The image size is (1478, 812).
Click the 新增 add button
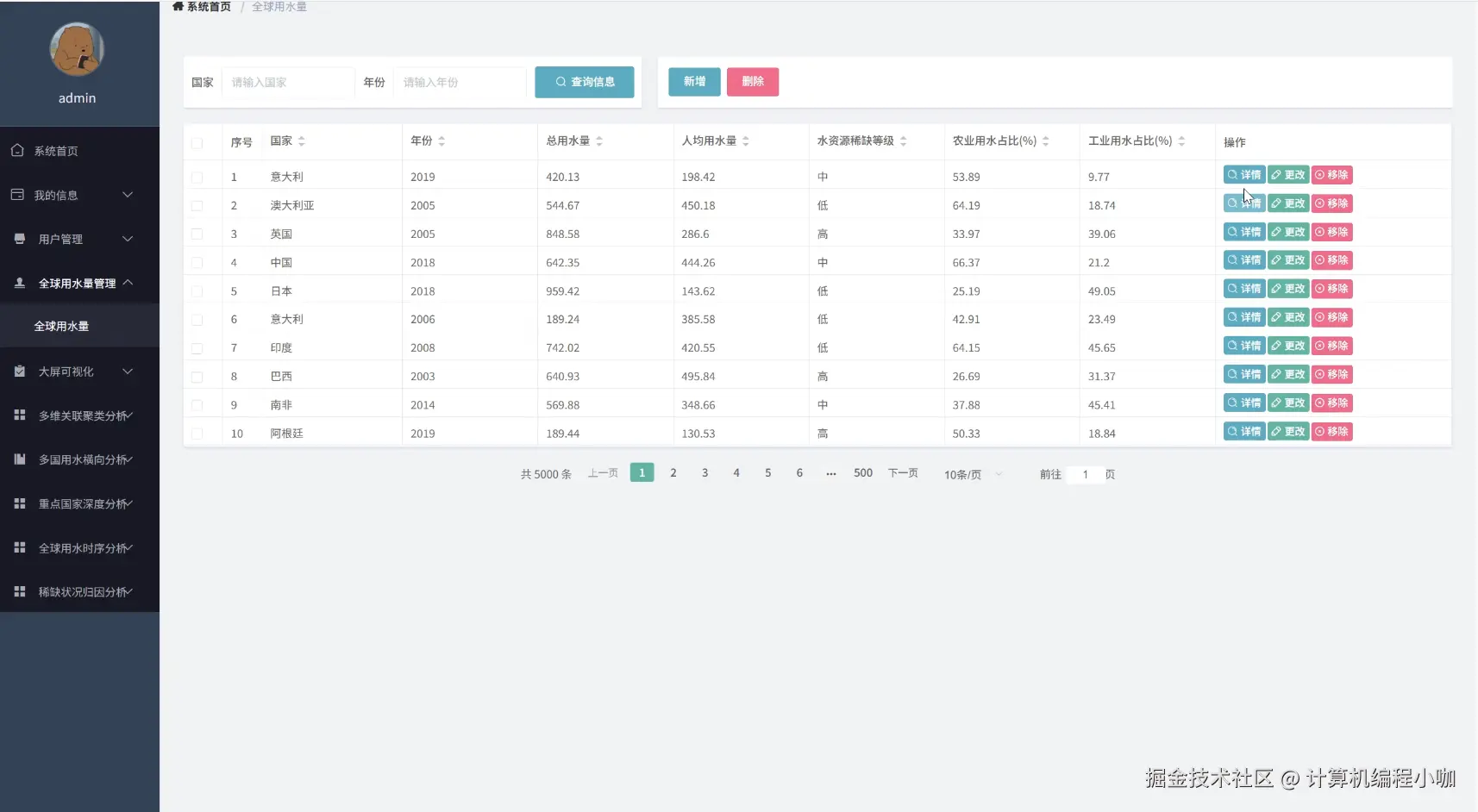[694, 82]
